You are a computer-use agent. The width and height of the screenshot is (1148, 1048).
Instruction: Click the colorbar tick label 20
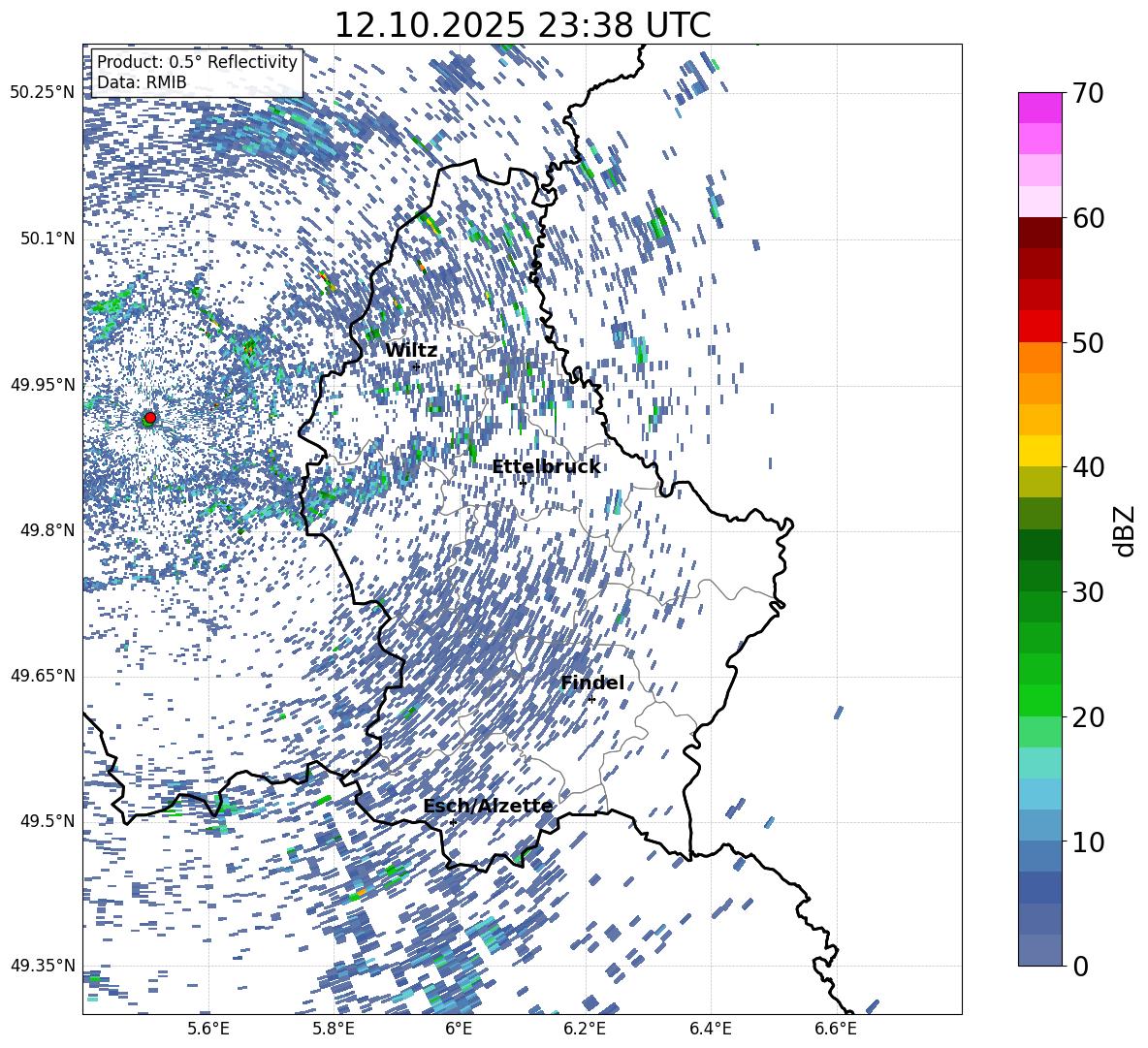tap(1088, 716)
